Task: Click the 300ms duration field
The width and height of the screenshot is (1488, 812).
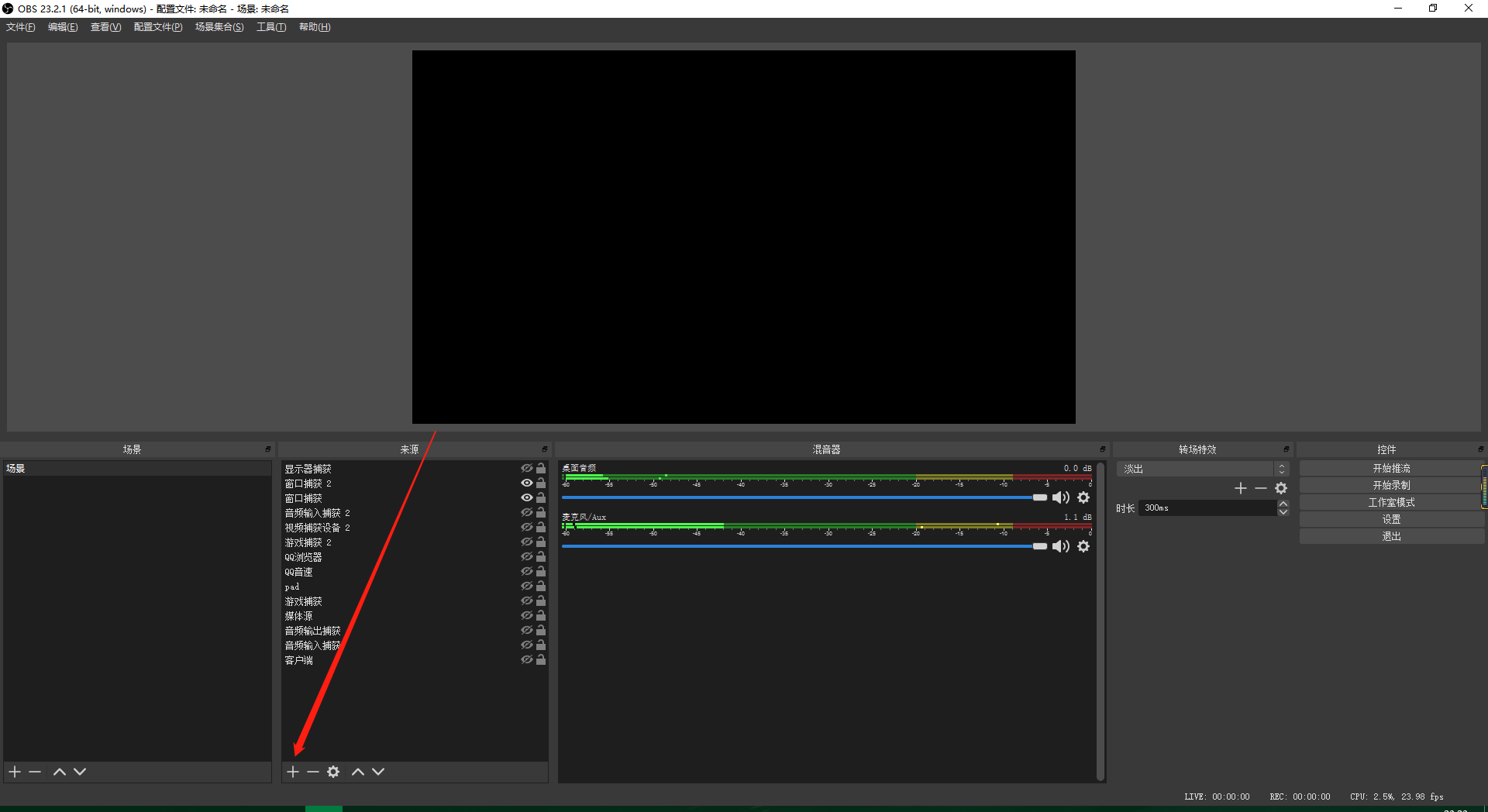Action: (x=1207, y=508)
